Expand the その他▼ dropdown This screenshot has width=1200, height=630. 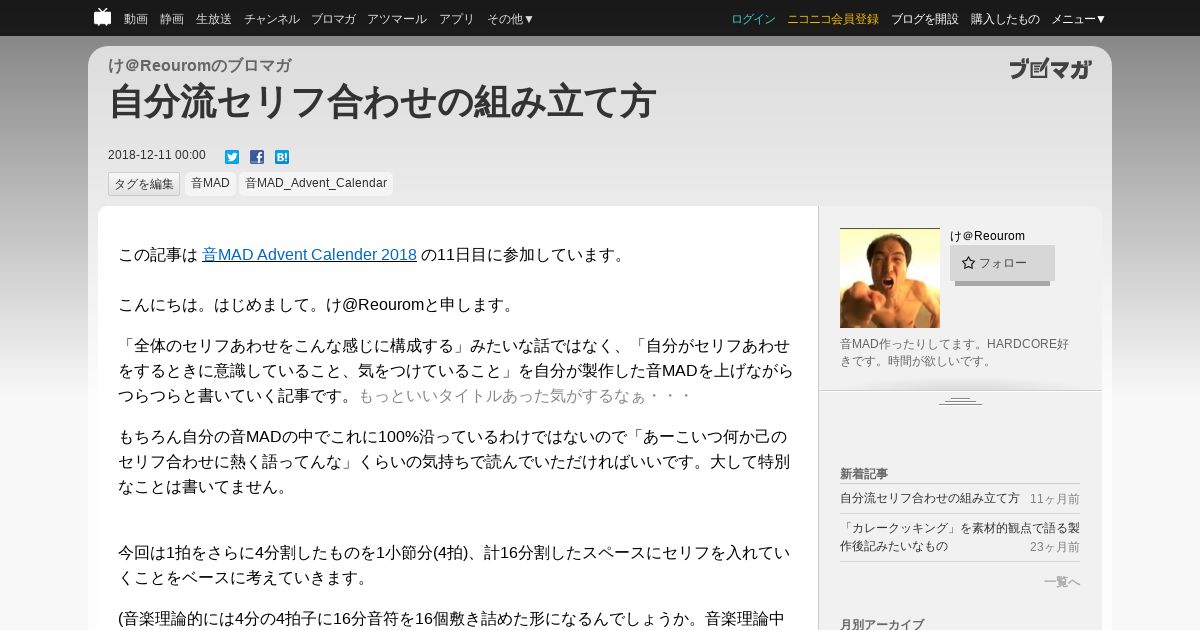[511, 19]
